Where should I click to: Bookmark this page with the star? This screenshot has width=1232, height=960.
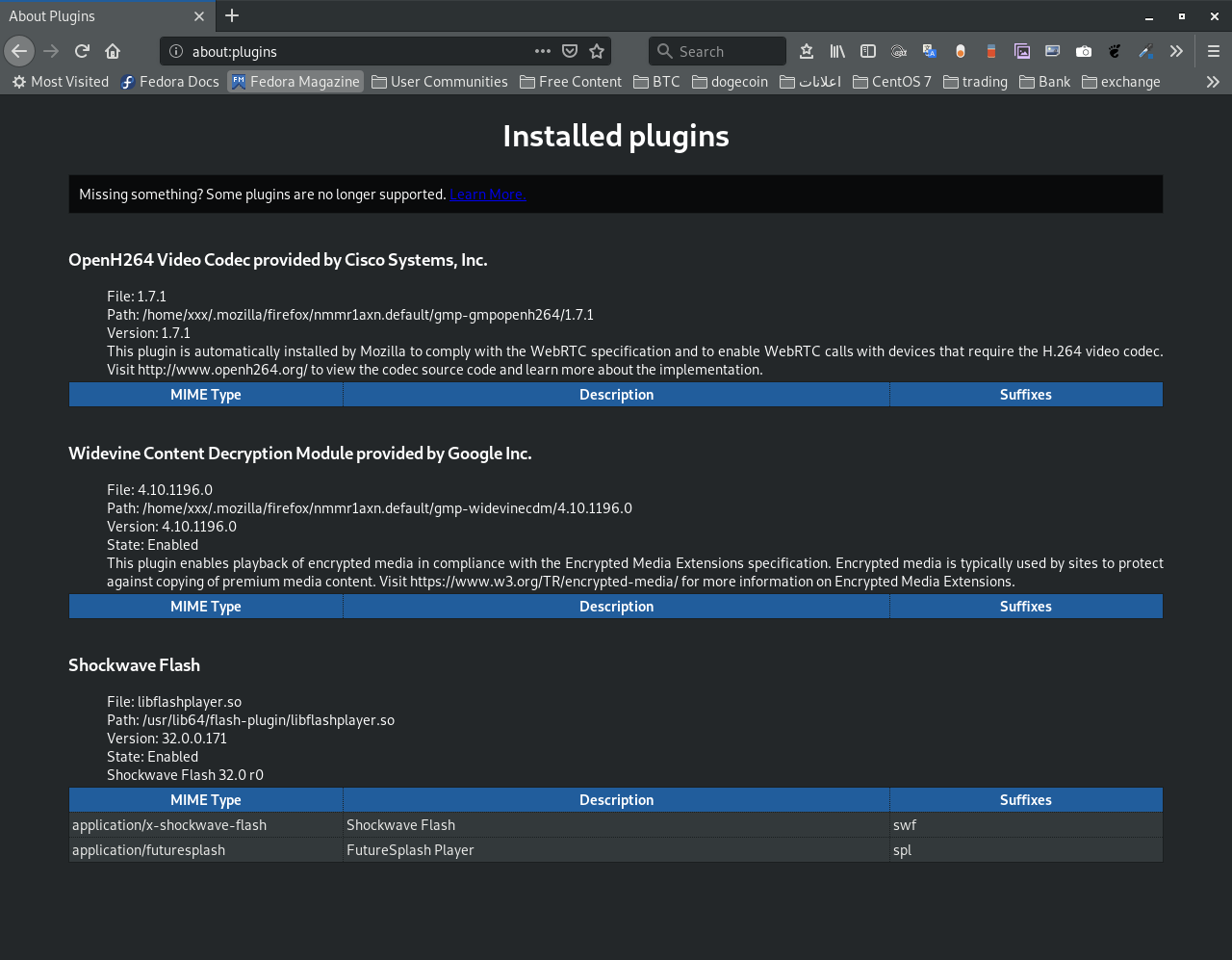tap(597, 51)
